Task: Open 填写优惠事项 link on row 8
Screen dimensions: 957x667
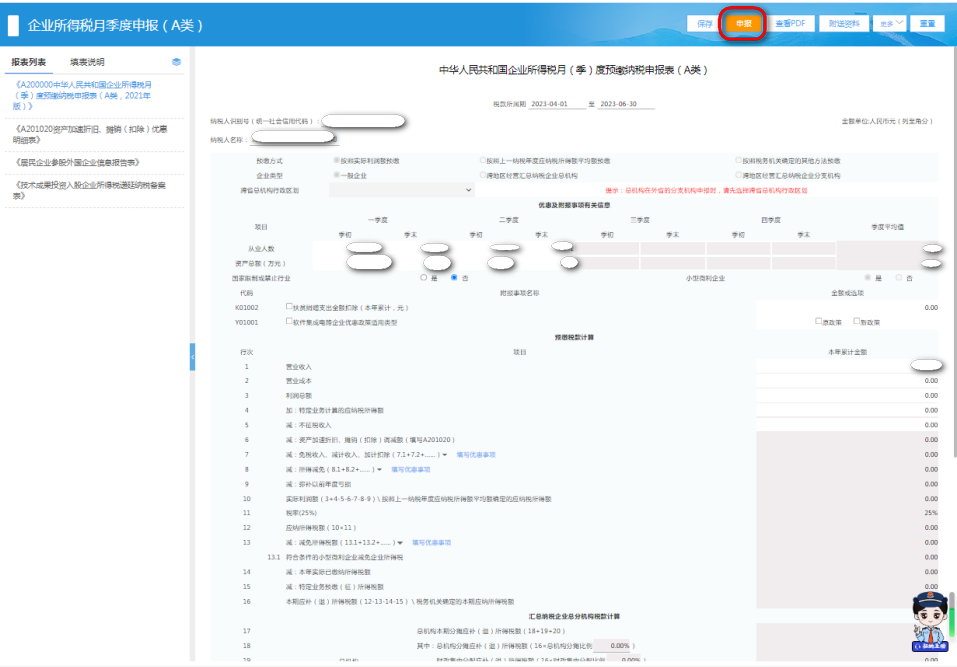Action: click(411, 469)
